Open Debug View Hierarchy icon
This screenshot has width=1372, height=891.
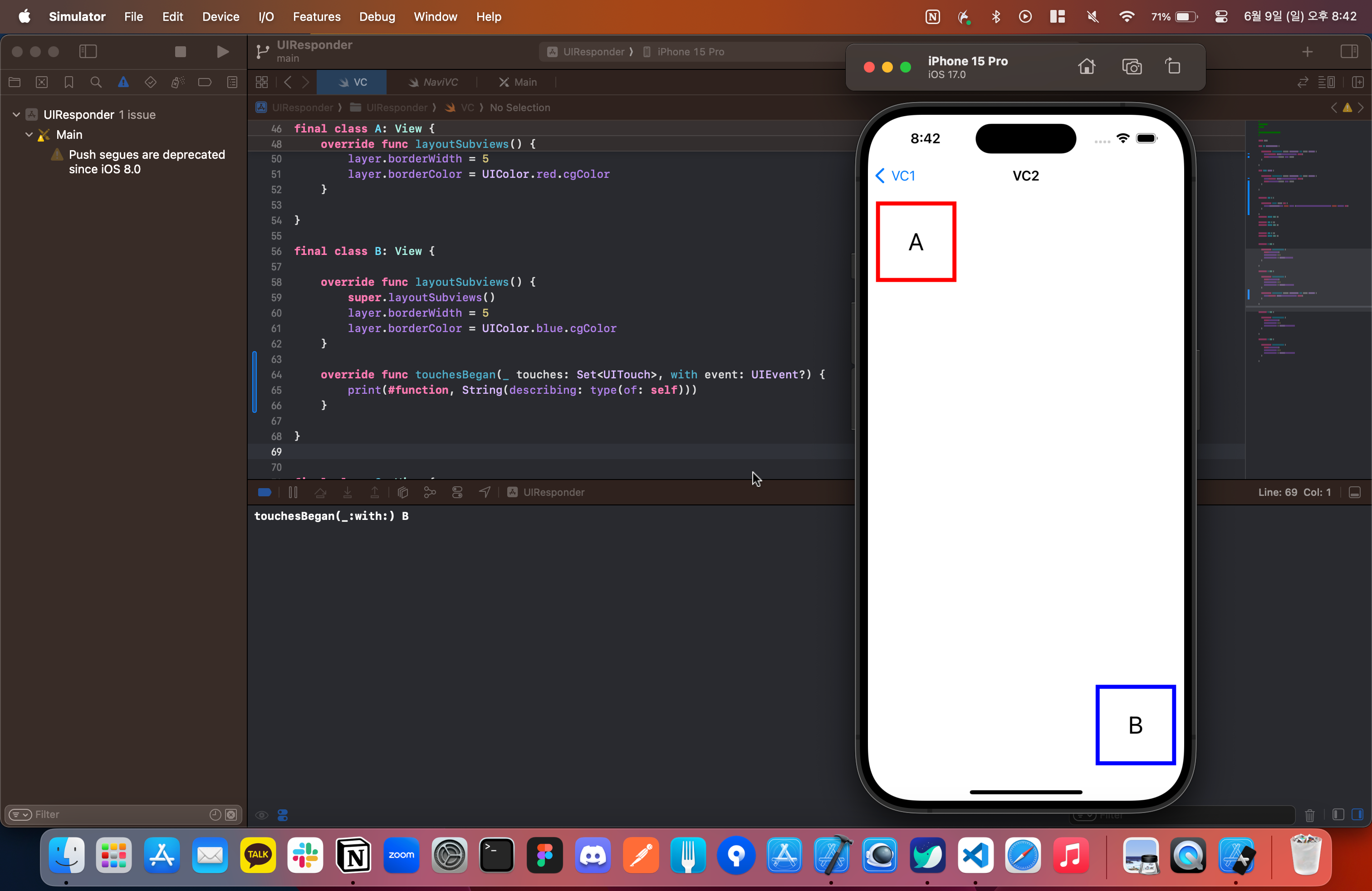403,492
